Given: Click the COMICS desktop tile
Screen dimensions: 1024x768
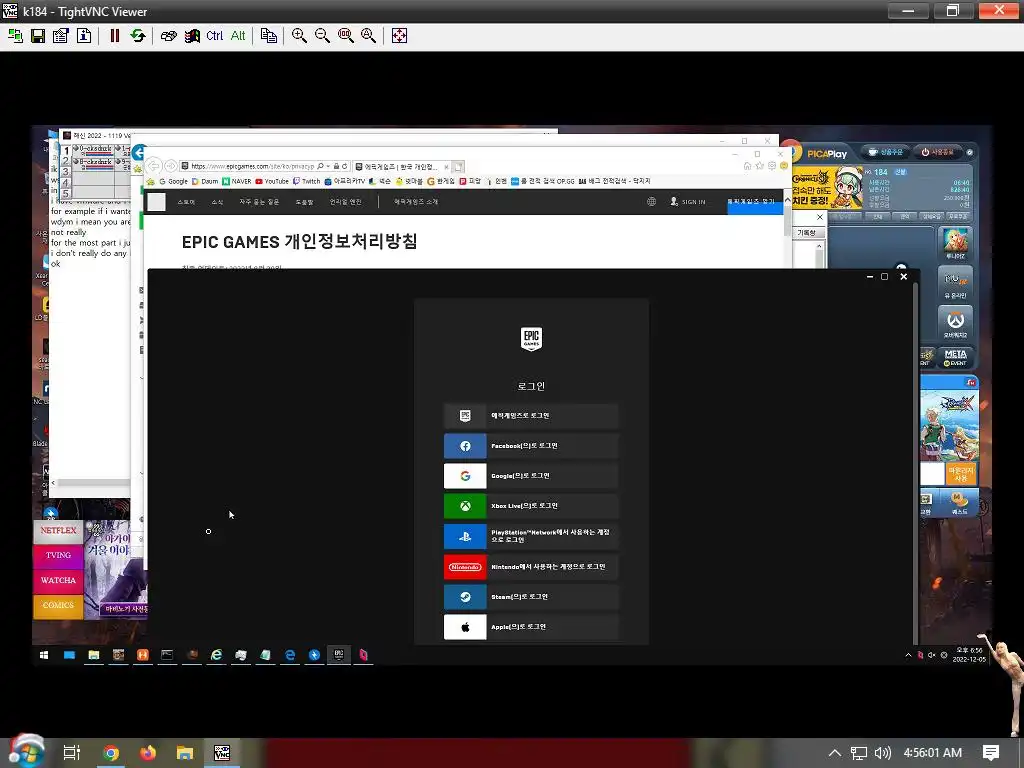Looking at the screenshot, I should (58, 605).
